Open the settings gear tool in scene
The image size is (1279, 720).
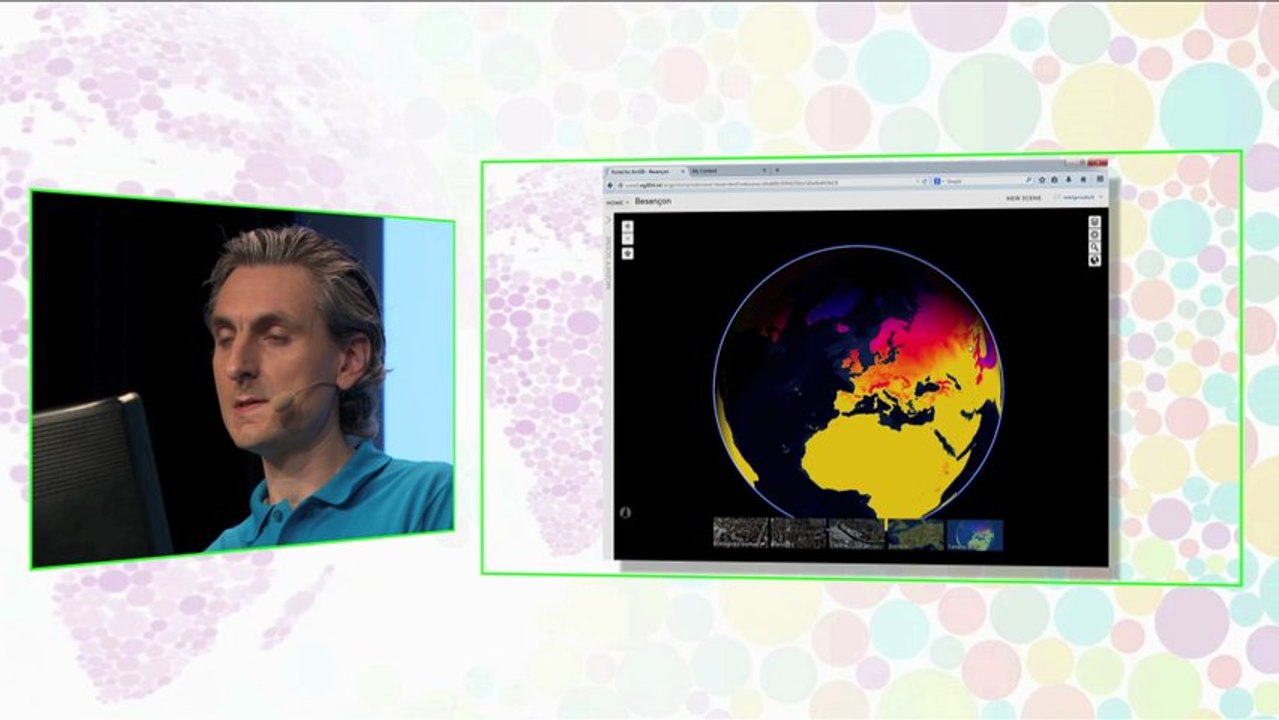(1095, 235)
